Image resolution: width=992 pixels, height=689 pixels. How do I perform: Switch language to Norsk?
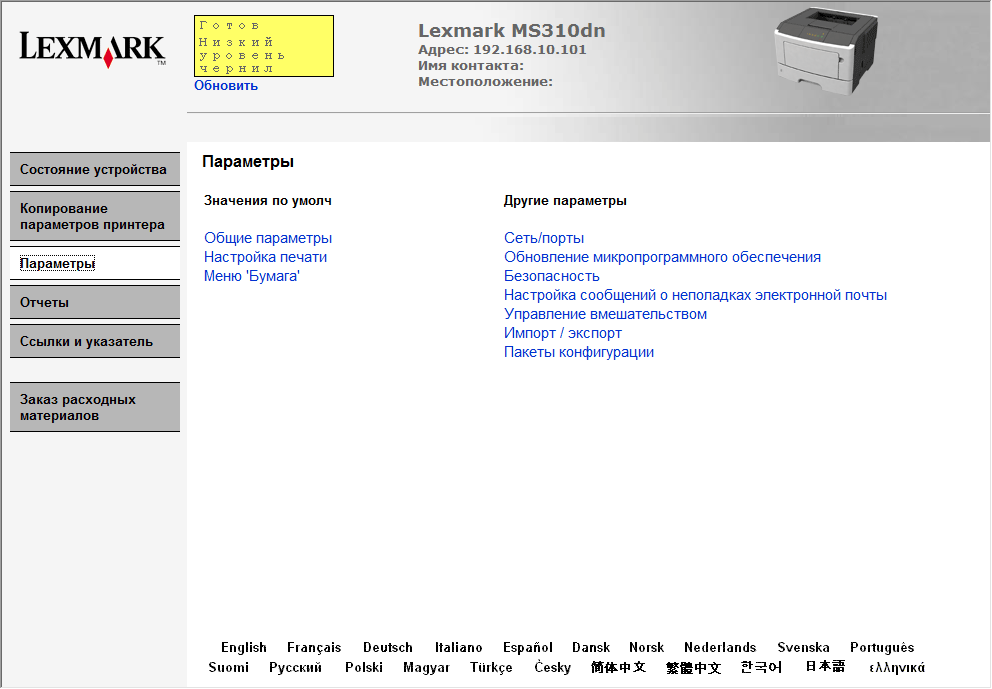coord(647,647)
